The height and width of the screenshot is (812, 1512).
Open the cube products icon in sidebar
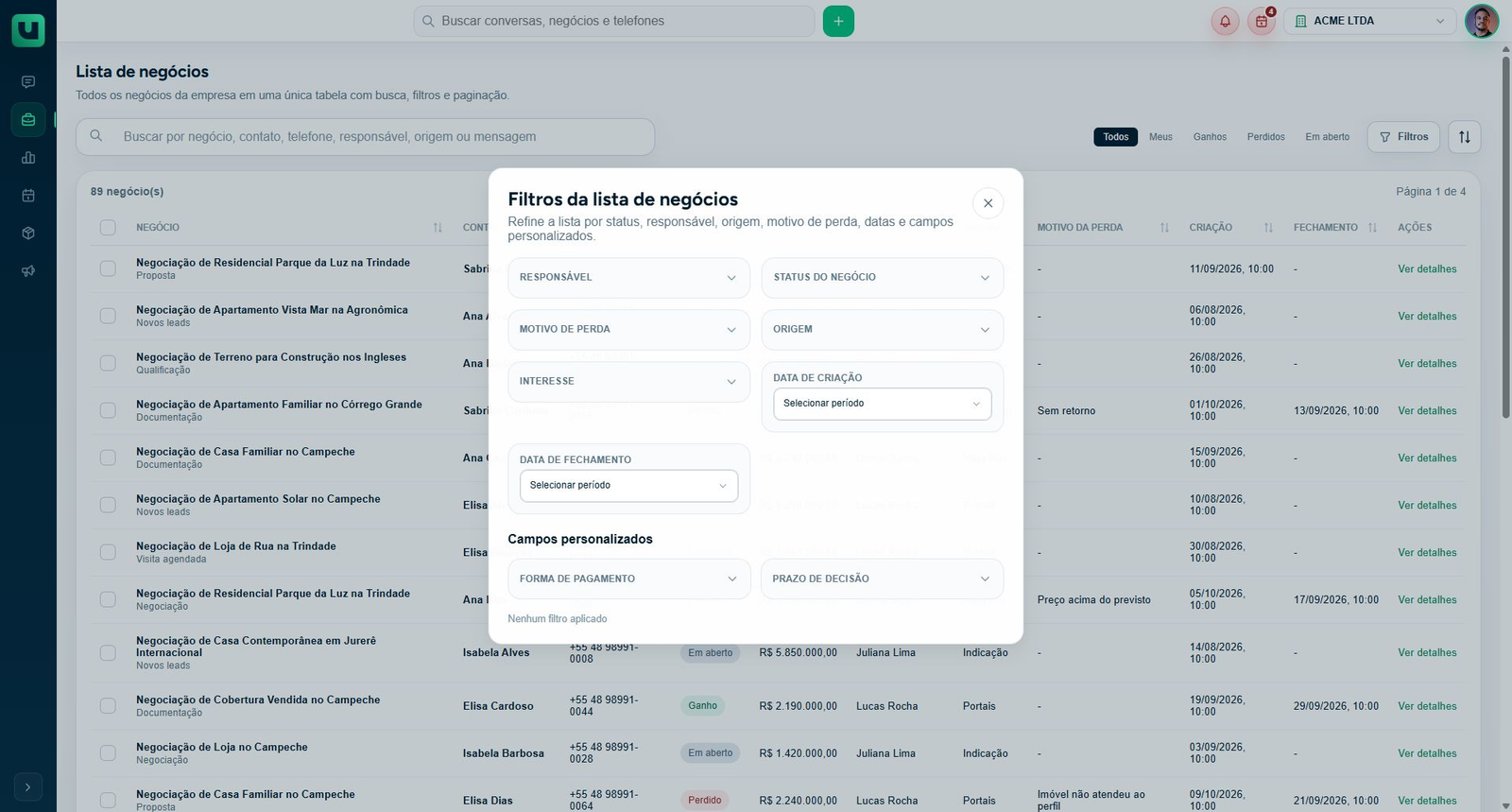[x=28, y=233]
